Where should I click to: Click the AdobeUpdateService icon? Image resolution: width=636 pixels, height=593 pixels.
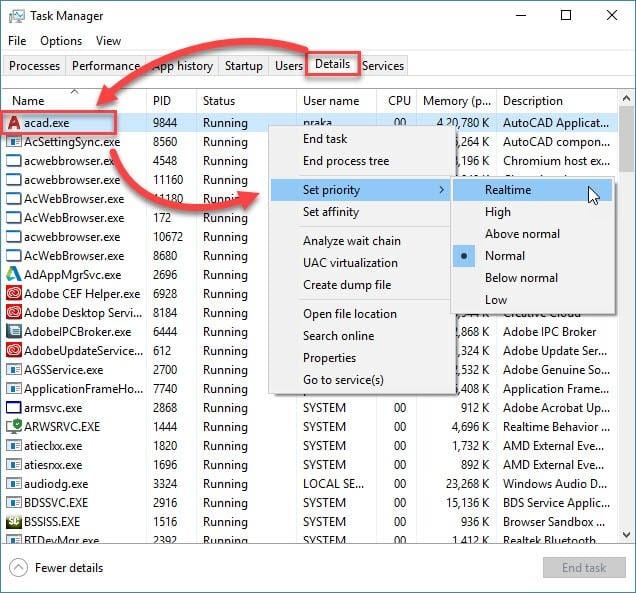(x=14, y=351)
